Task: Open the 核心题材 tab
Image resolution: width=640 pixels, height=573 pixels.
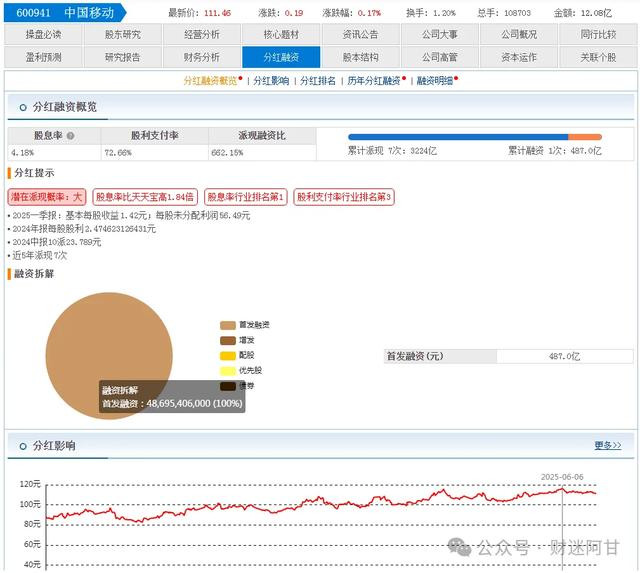Action: pos(281,34)
